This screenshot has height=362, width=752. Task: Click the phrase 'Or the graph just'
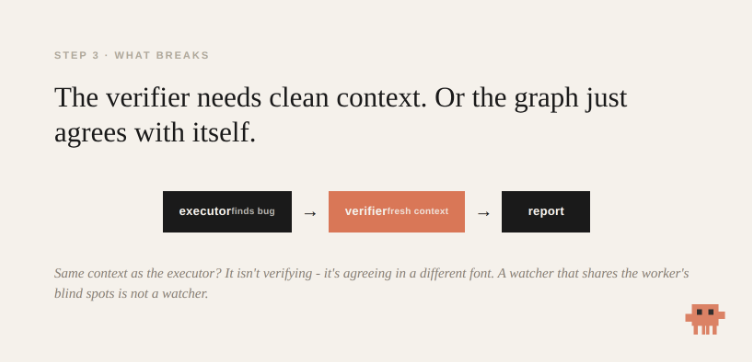click(531, 98)
